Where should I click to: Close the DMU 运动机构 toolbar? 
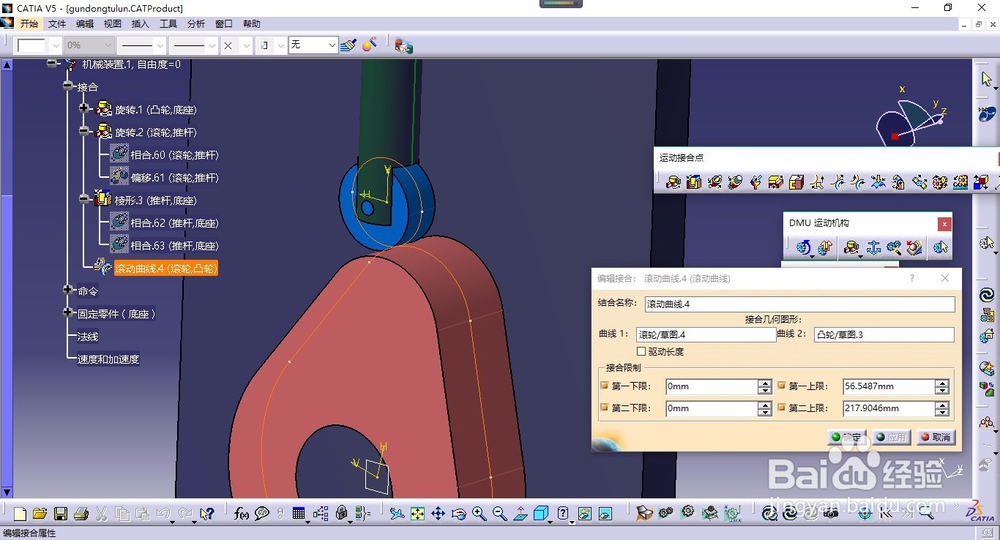point(944,224)
